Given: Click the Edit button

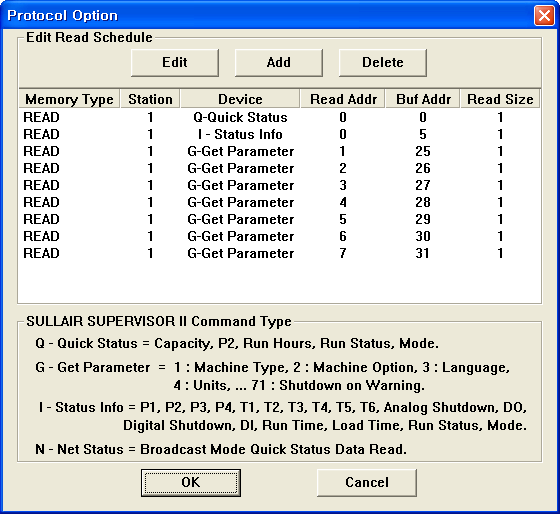Looking at the screenshot, I should (175, 63).
